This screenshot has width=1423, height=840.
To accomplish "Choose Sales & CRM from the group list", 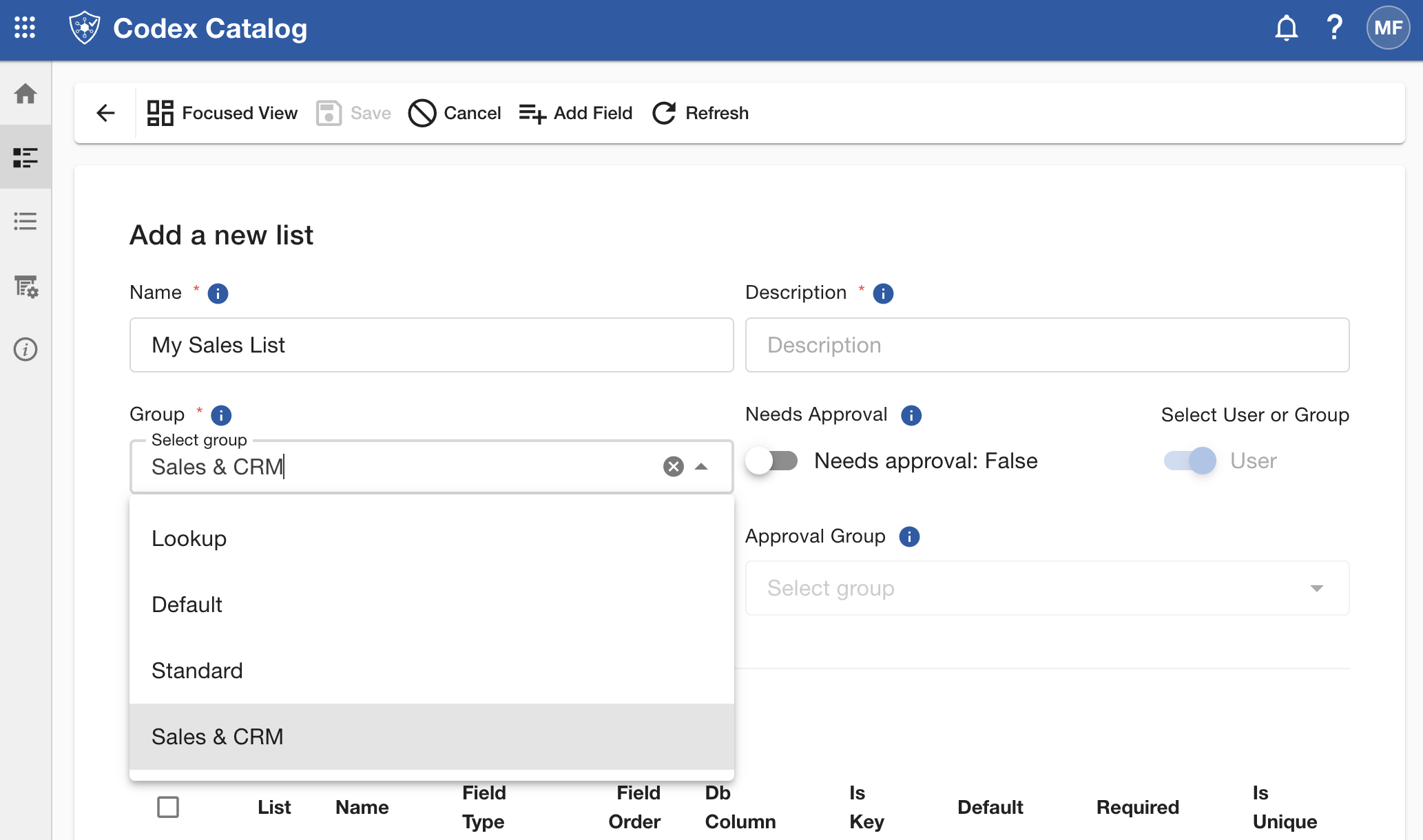I will 432,737.
